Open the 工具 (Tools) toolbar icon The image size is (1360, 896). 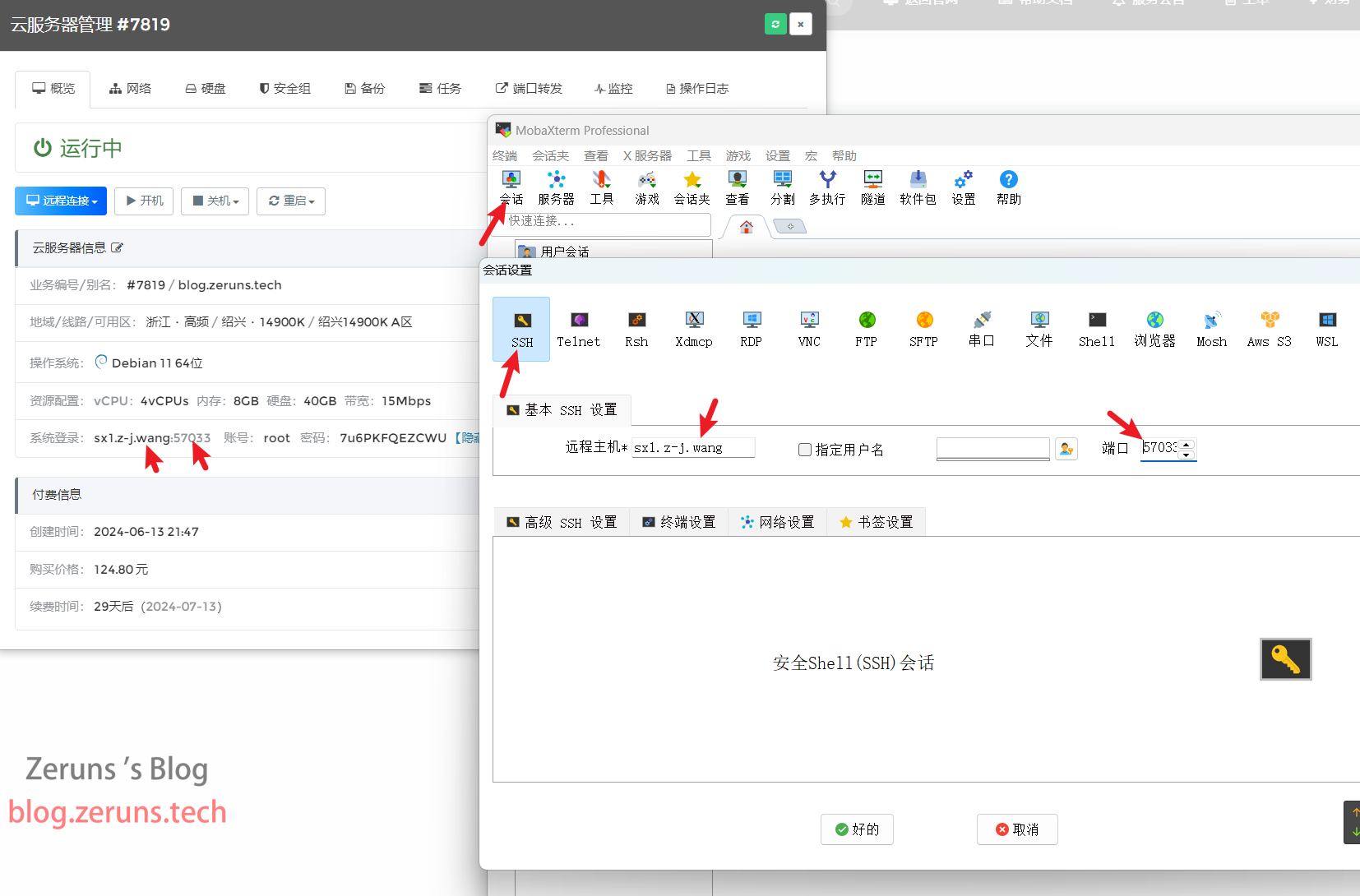[x=602, y=187]
